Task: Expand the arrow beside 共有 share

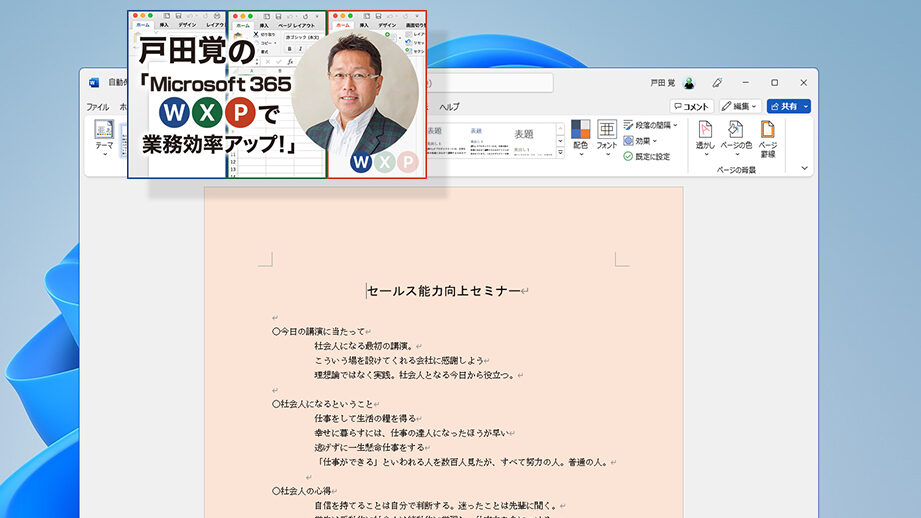Action: click(x=806, y=106)
